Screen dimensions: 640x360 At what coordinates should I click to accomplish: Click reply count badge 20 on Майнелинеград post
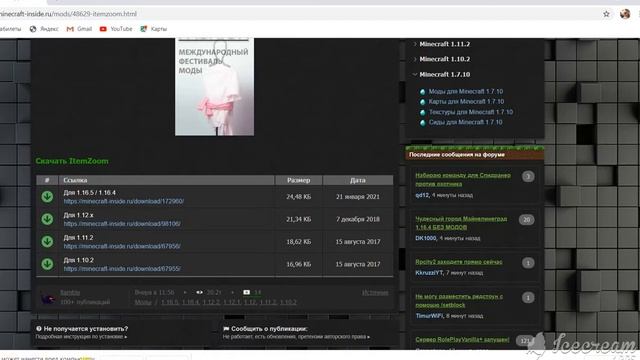527,220
